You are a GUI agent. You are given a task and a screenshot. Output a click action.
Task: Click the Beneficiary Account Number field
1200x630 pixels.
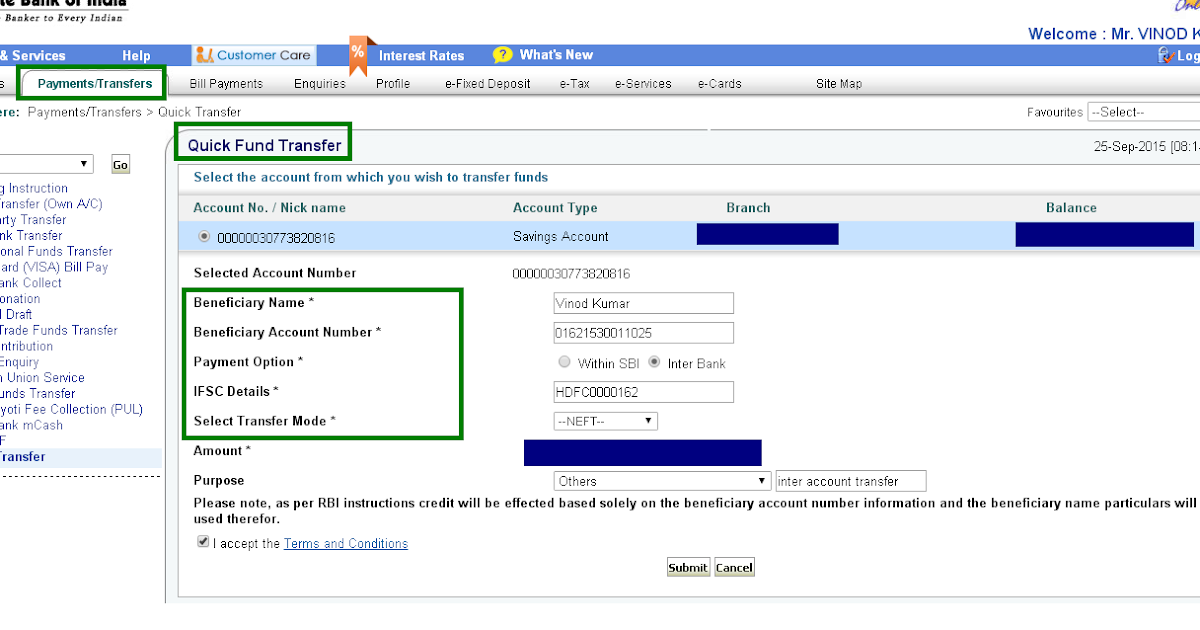[x=644, y=332]
